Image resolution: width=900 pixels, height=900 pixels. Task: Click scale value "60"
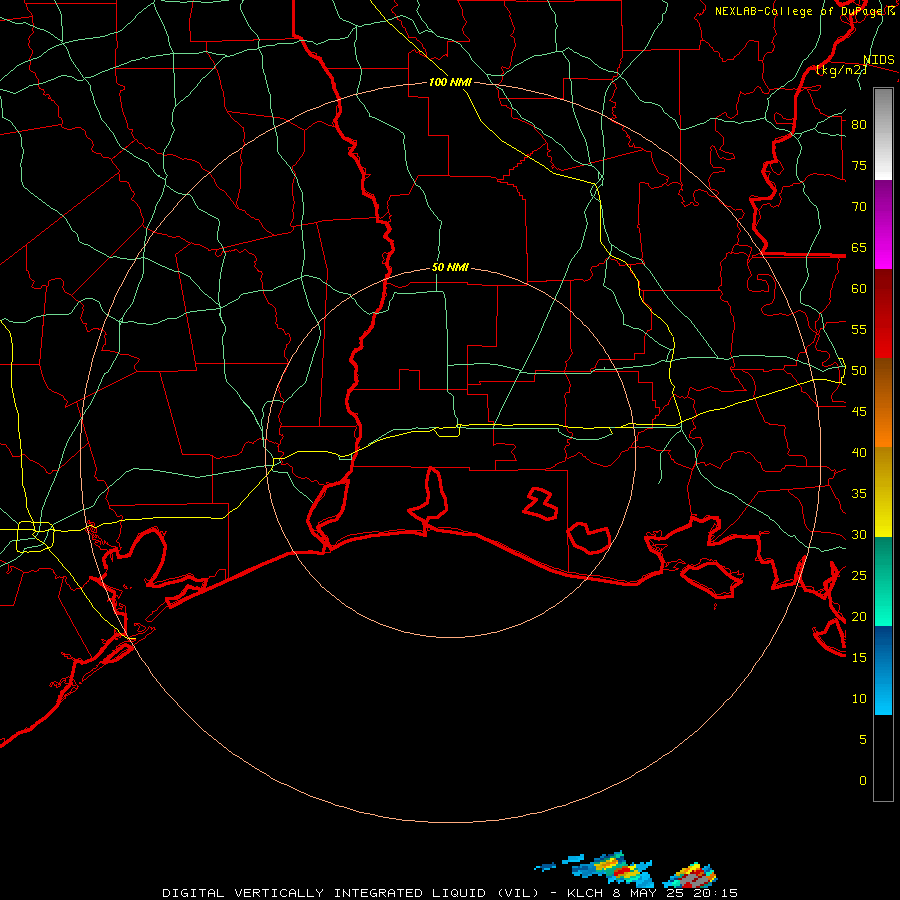point(859,289)
